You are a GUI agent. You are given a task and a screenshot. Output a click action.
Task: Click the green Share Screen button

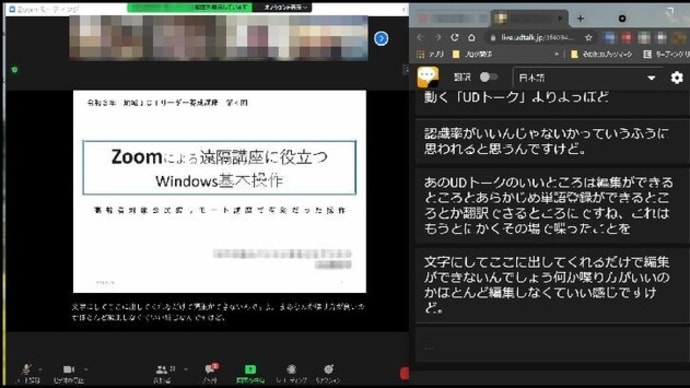[x=250, y=373]
